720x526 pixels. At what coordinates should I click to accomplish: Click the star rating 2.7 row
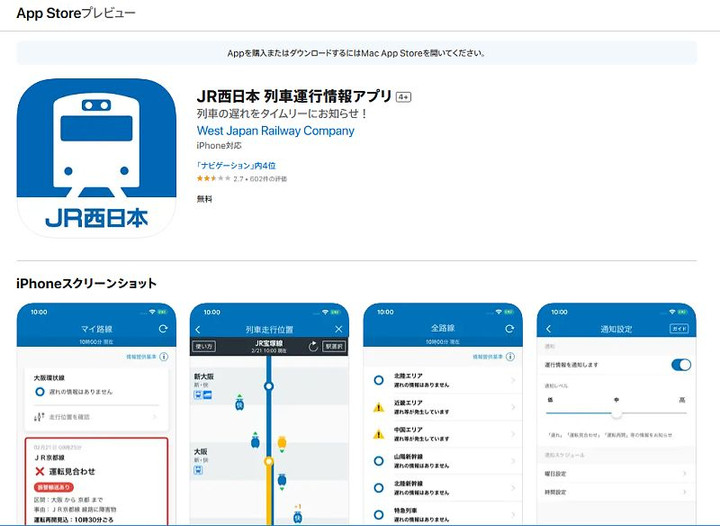241,178
